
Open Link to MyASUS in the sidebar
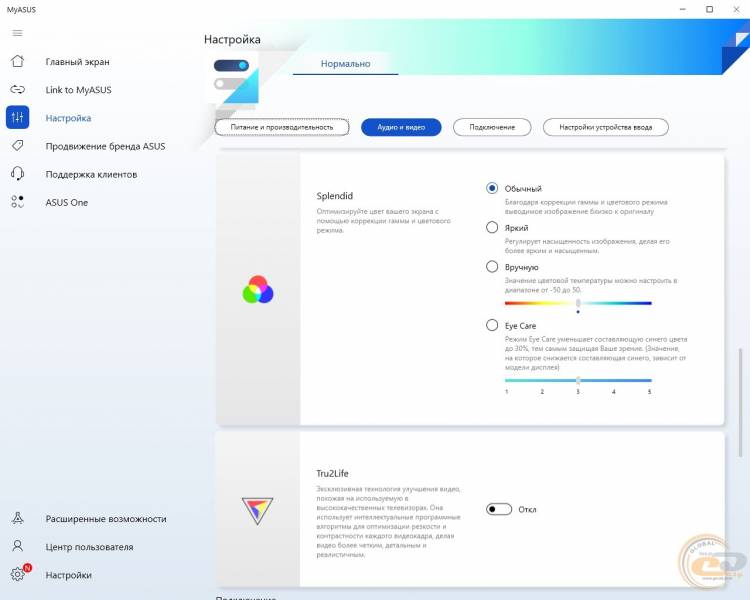tap(78, 90)
